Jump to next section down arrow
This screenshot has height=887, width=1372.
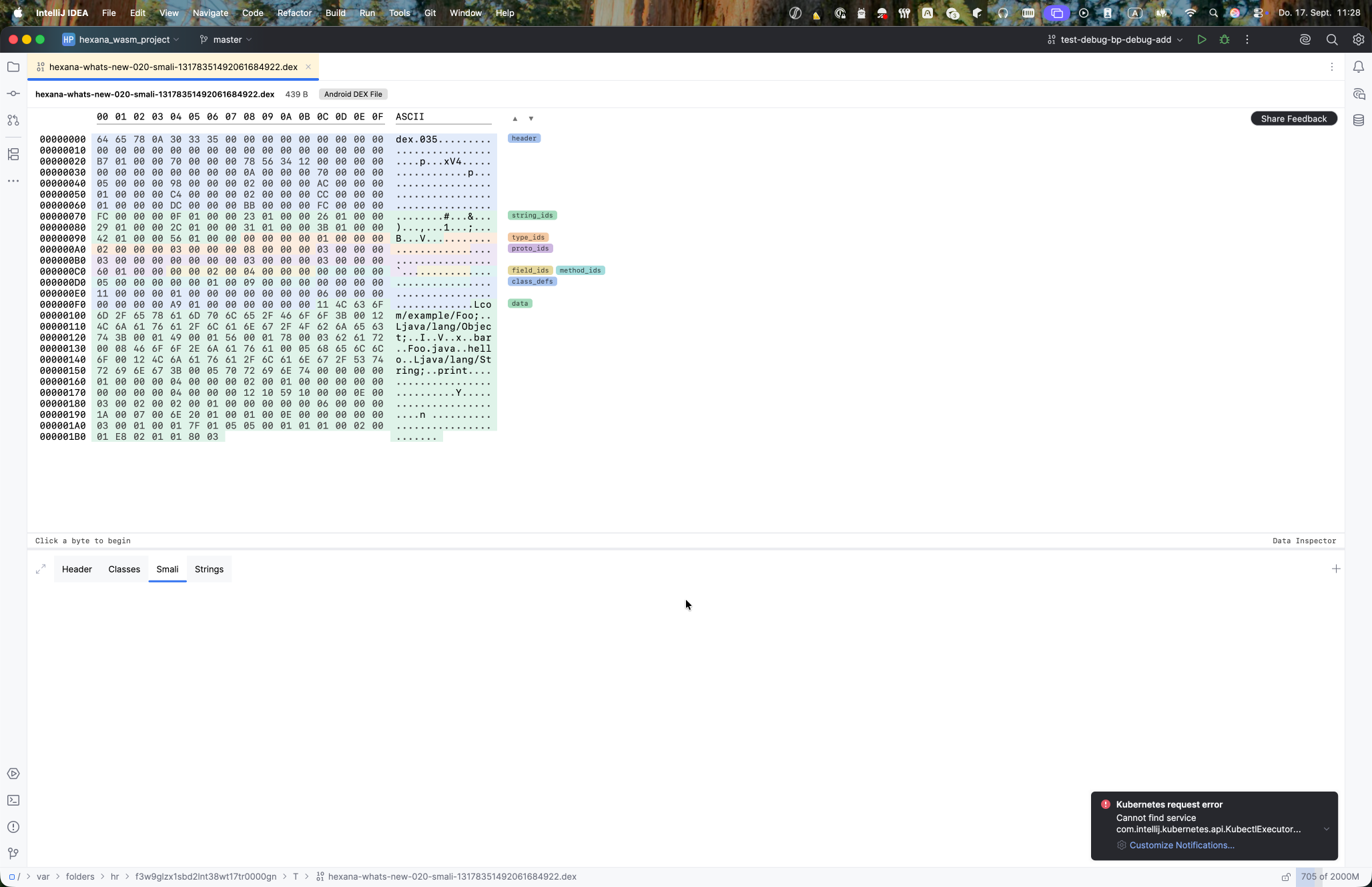531,118
